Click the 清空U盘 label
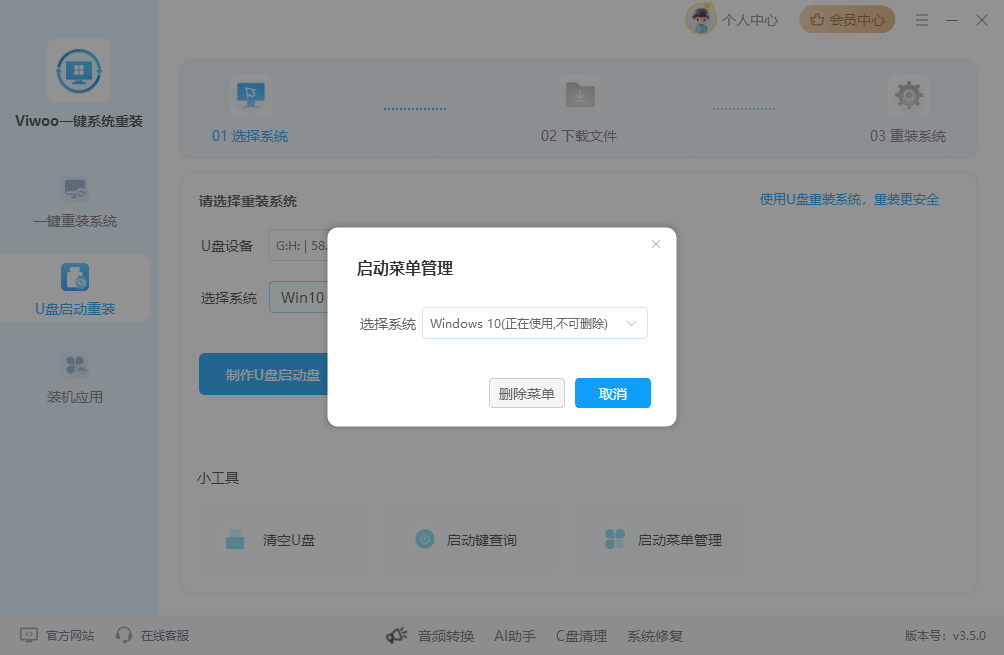This screenshot has width=1004, height=655. [x=289, y=540]
